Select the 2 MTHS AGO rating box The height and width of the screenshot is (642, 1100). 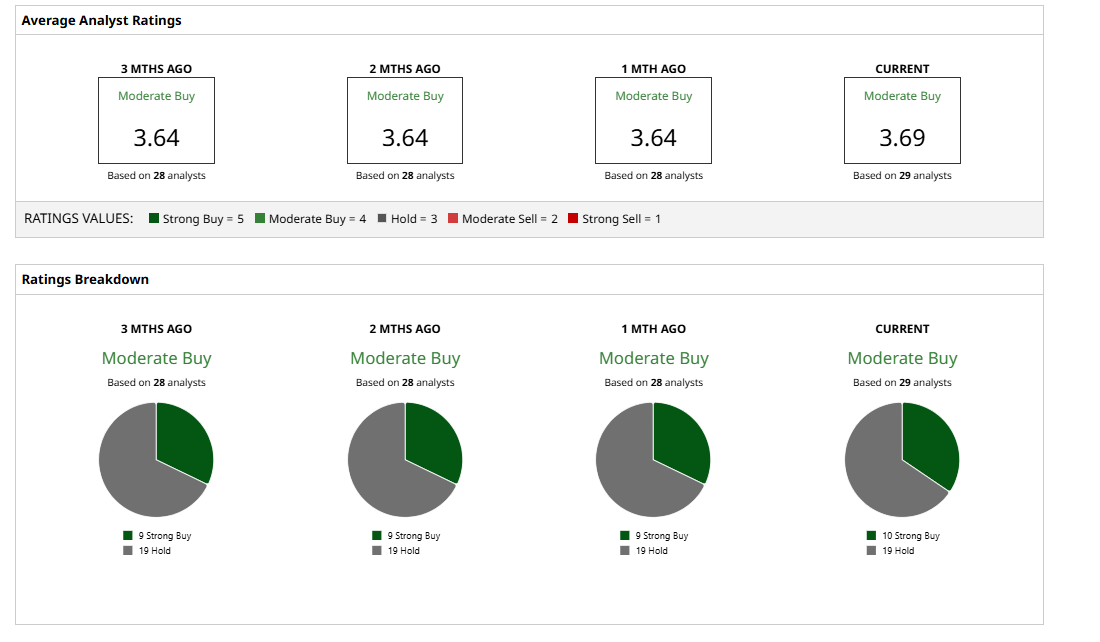[x=405, y=121]
